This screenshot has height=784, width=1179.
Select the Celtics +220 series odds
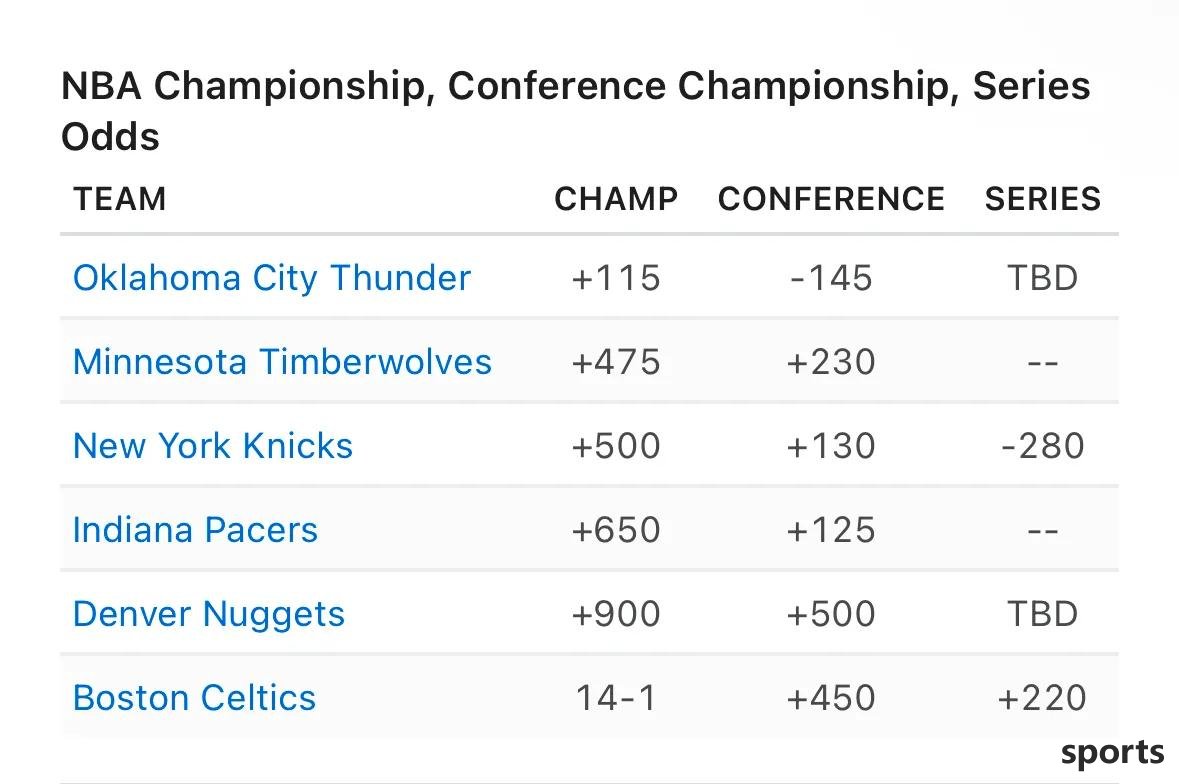coord(1042,698)
